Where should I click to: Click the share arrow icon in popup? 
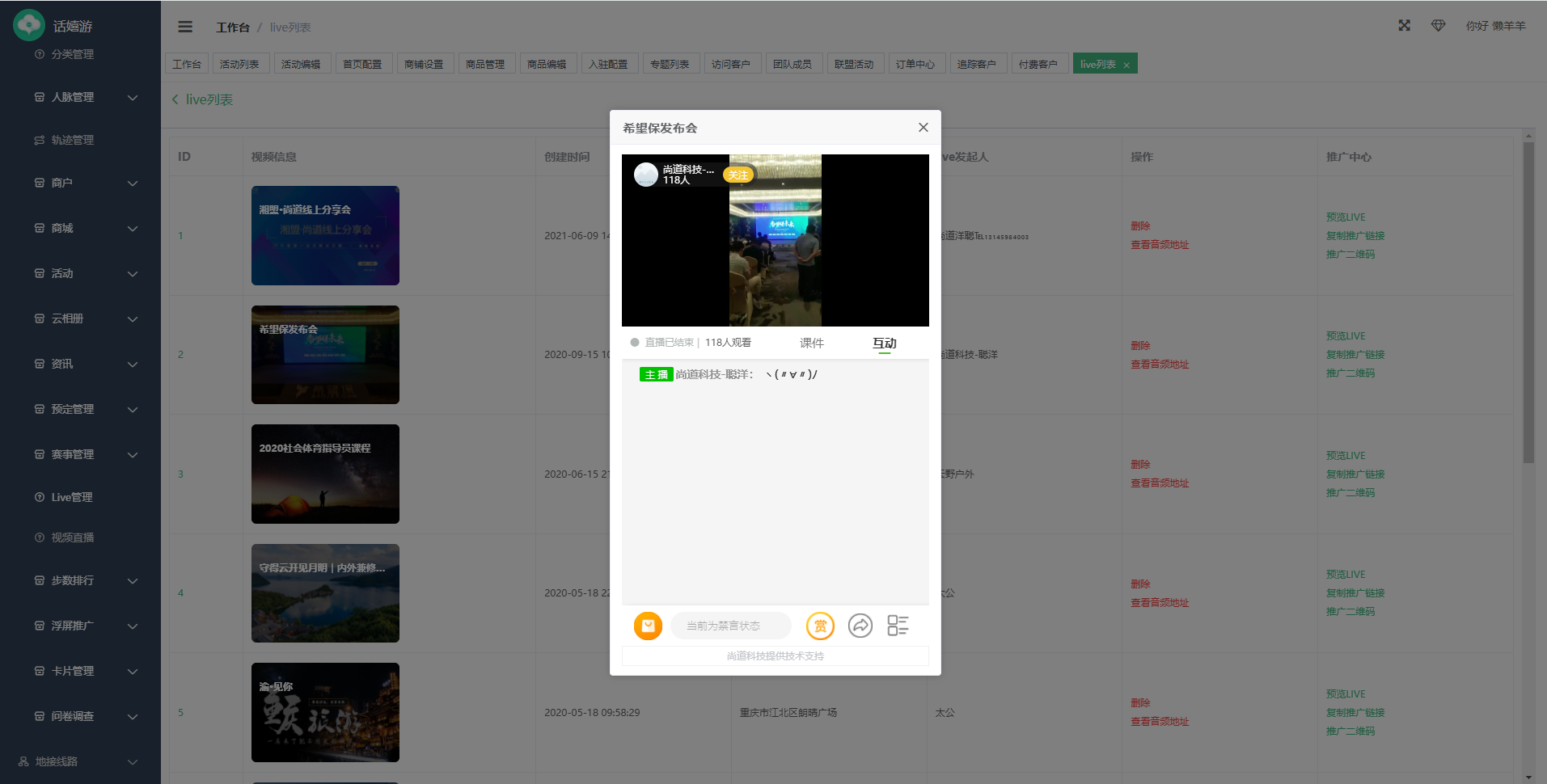click(x=860, y=626)
